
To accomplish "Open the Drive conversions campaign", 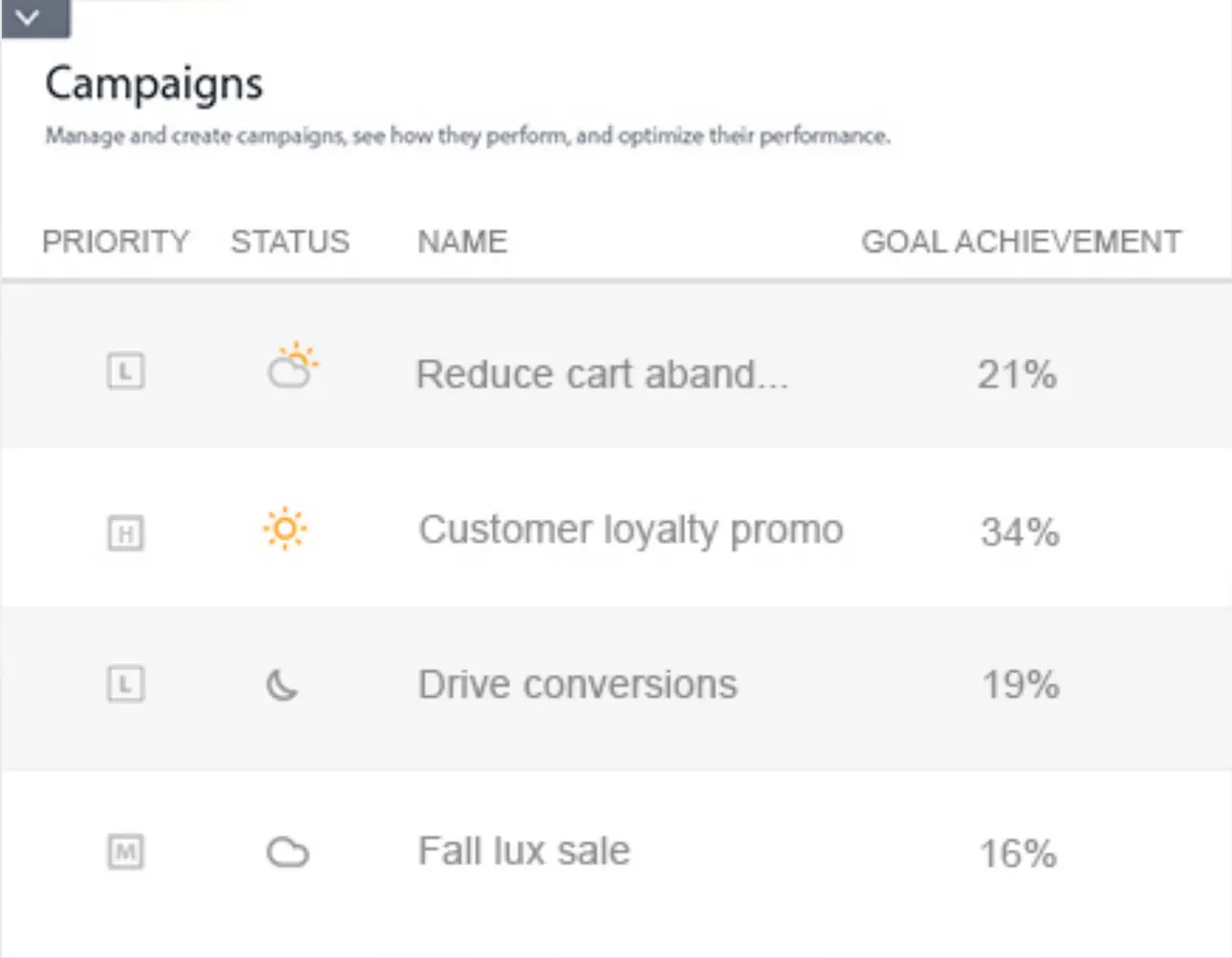I will pyautogui.click(x=578, y=685).
